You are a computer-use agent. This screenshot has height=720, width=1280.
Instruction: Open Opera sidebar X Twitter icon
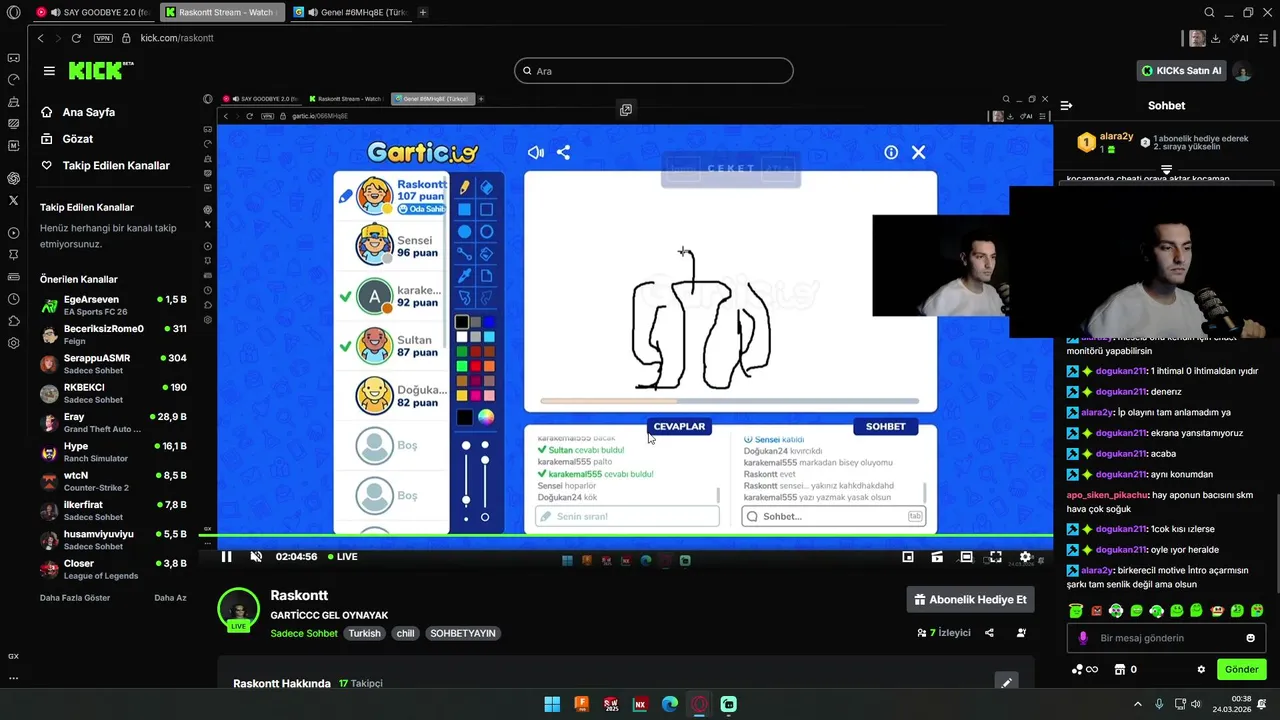coord(13,200)
